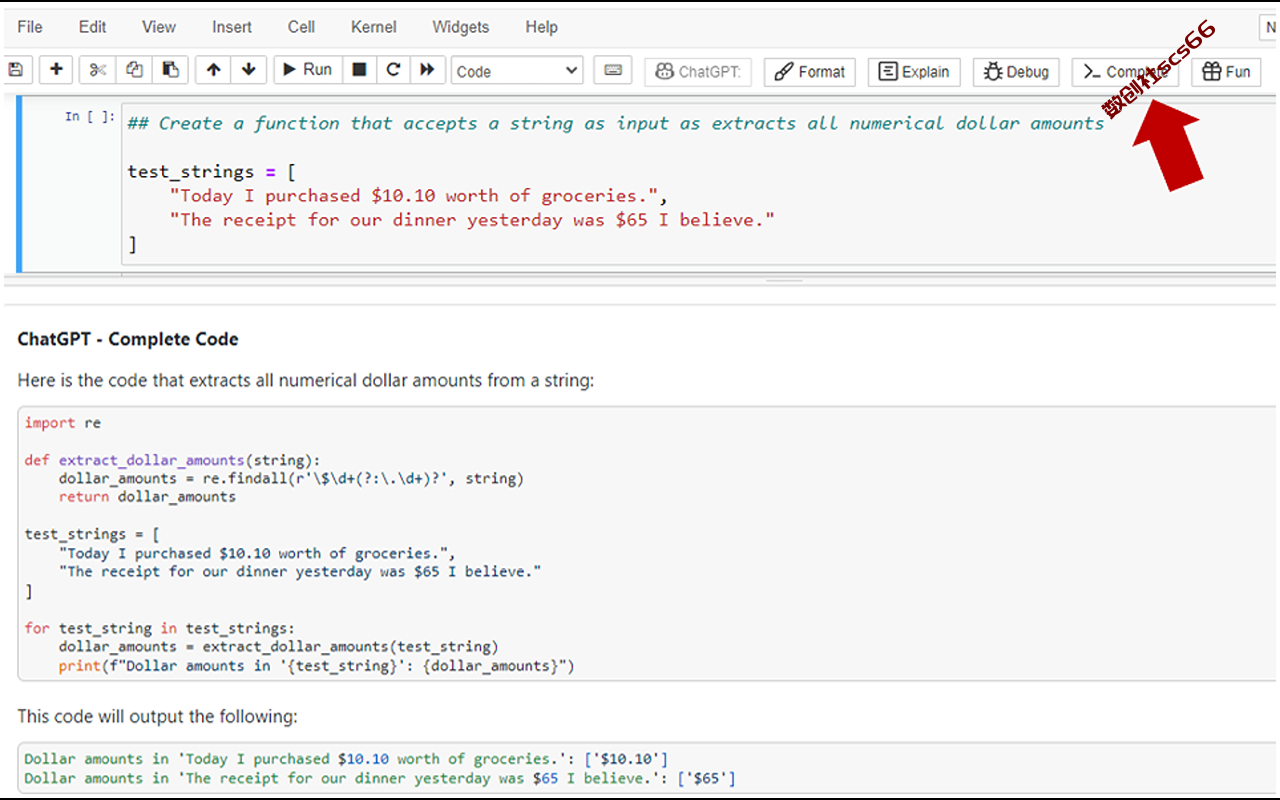Viewport: 1280px width, 800px height.
Task: Click the comment line '## Create a function...'
Action: click(x=616, y=123)
